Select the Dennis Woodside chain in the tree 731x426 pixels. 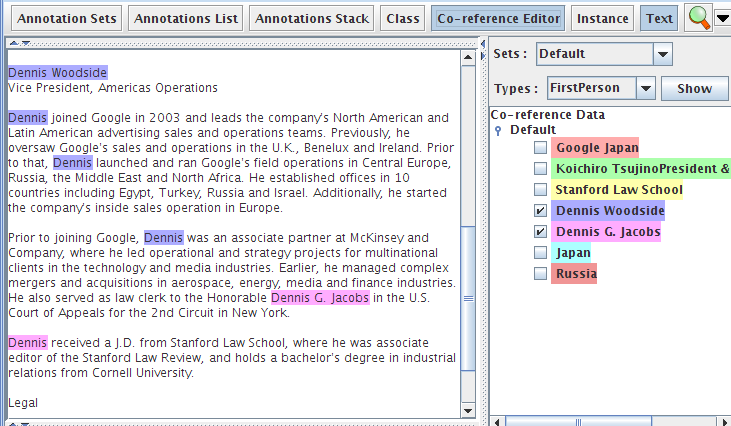tap(608, 211)
